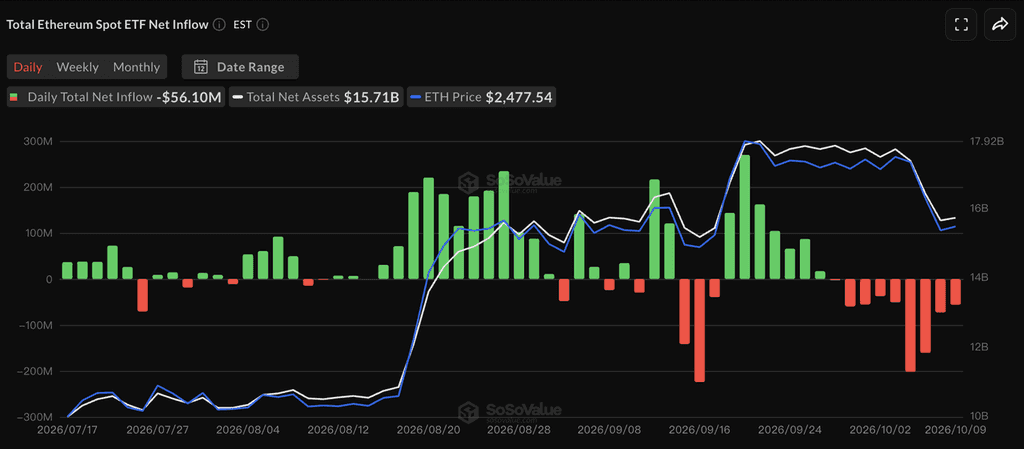Select the Daily tab
This screenshot has width=1024, height=449.
tap(28, 67)
